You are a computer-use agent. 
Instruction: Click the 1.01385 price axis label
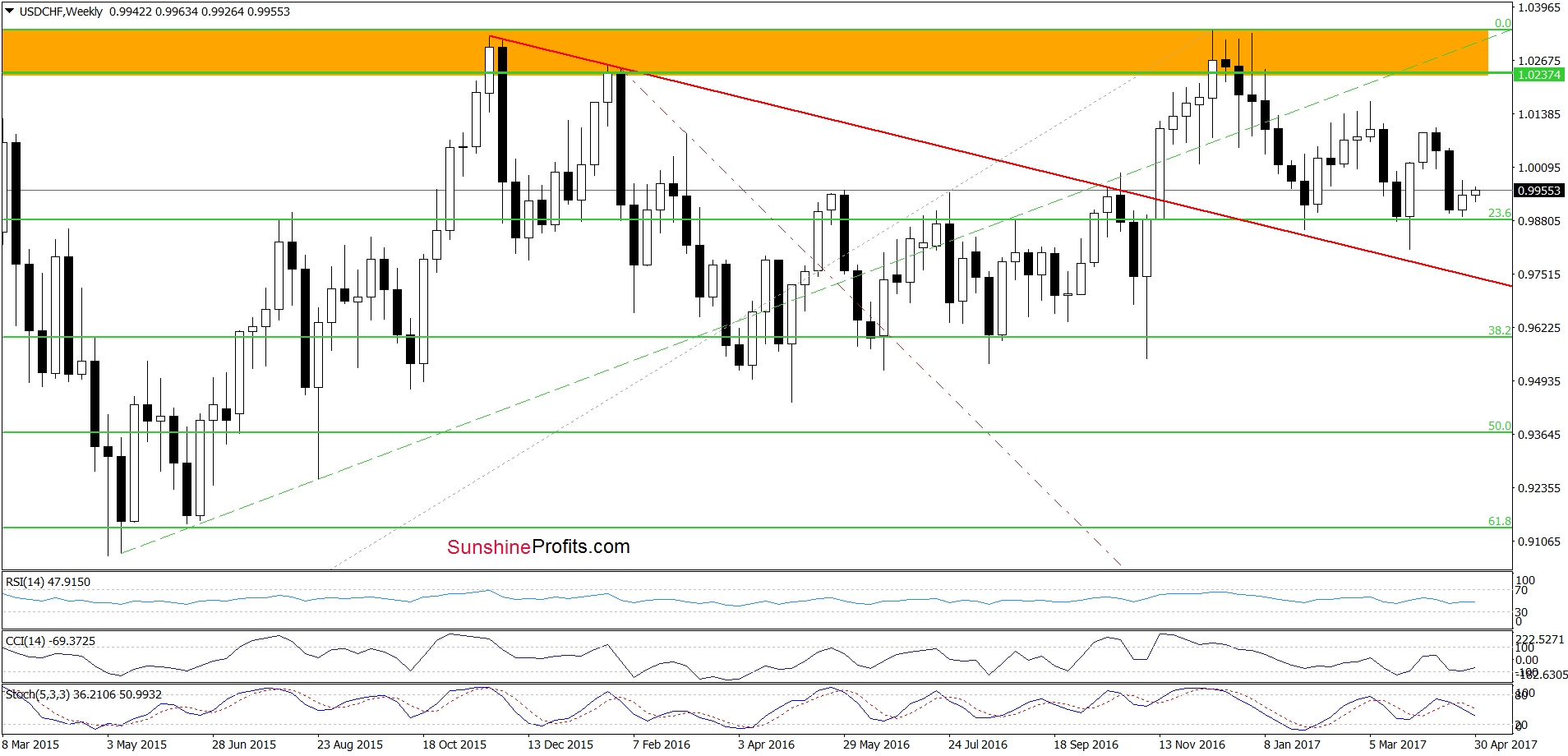coord(1538,114)
